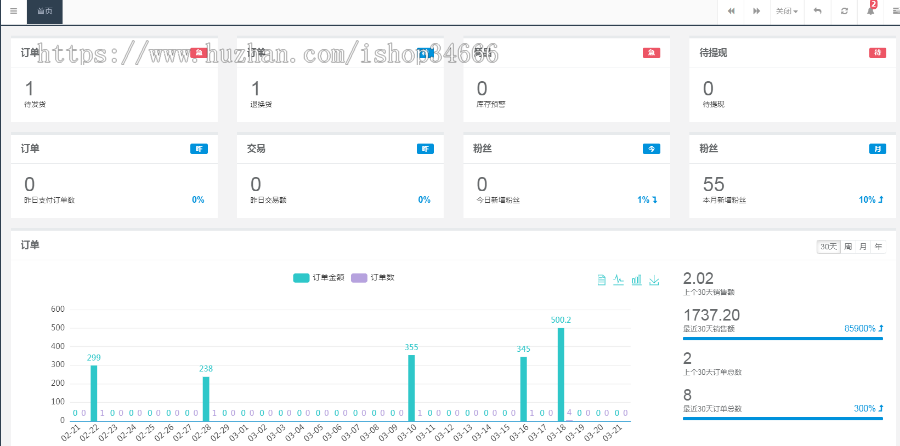Click the 355 bar on 03-10
Viewport: 900px width, 446px height.
412,388
